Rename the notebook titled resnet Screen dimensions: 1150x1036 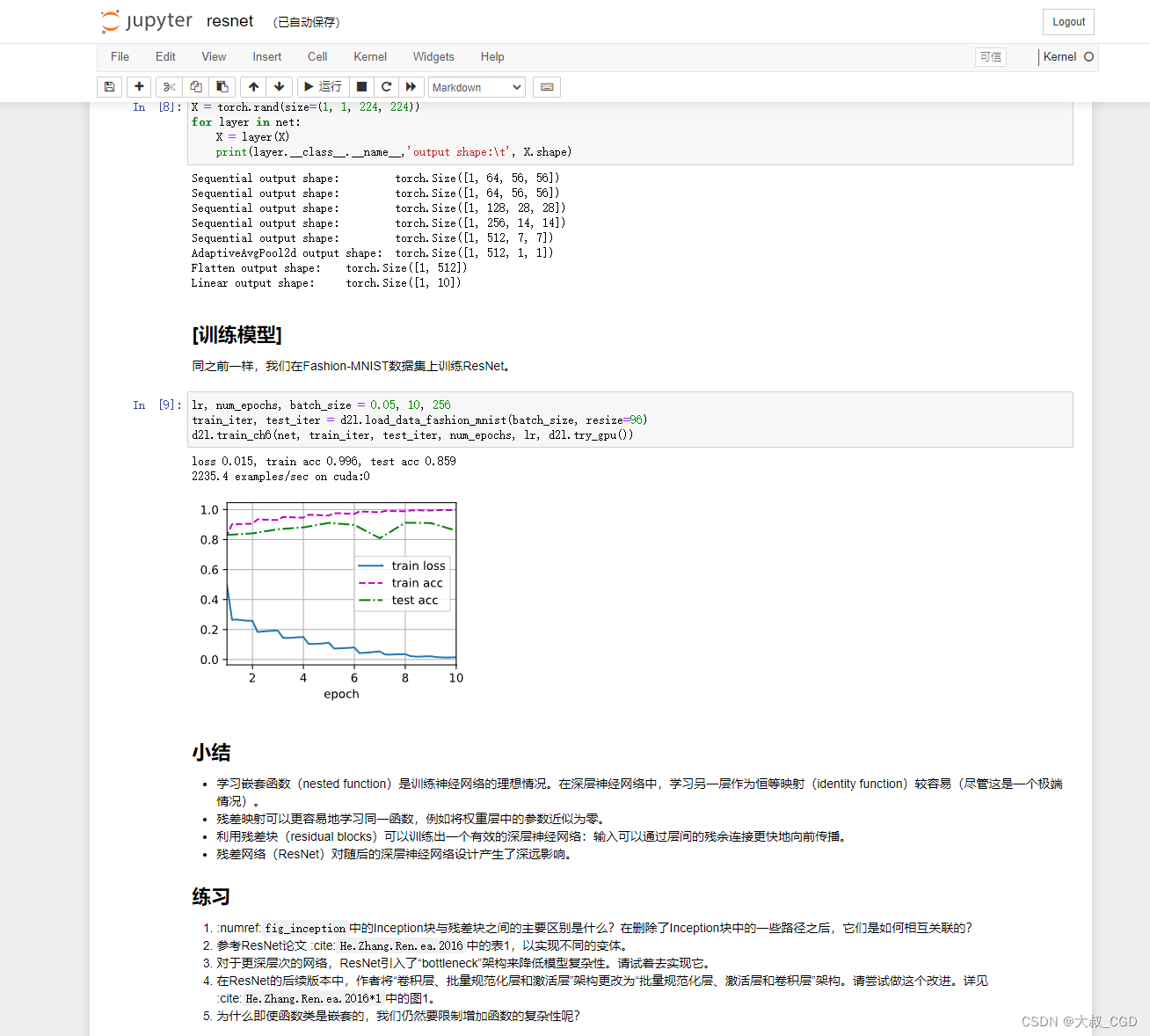click(229, 21)
